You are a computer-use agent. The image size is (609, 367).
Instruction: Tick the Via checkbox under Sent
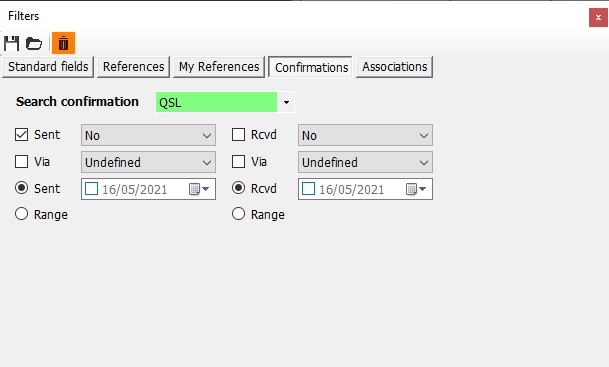point(21,162)
